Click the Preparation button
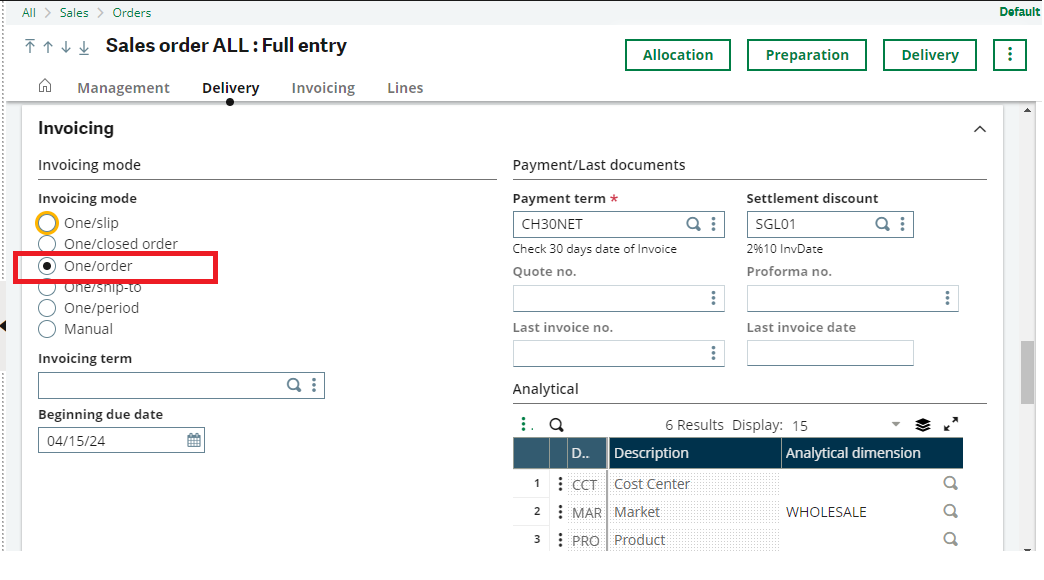This screenshot has height=580, width=1044. [806, 55]
